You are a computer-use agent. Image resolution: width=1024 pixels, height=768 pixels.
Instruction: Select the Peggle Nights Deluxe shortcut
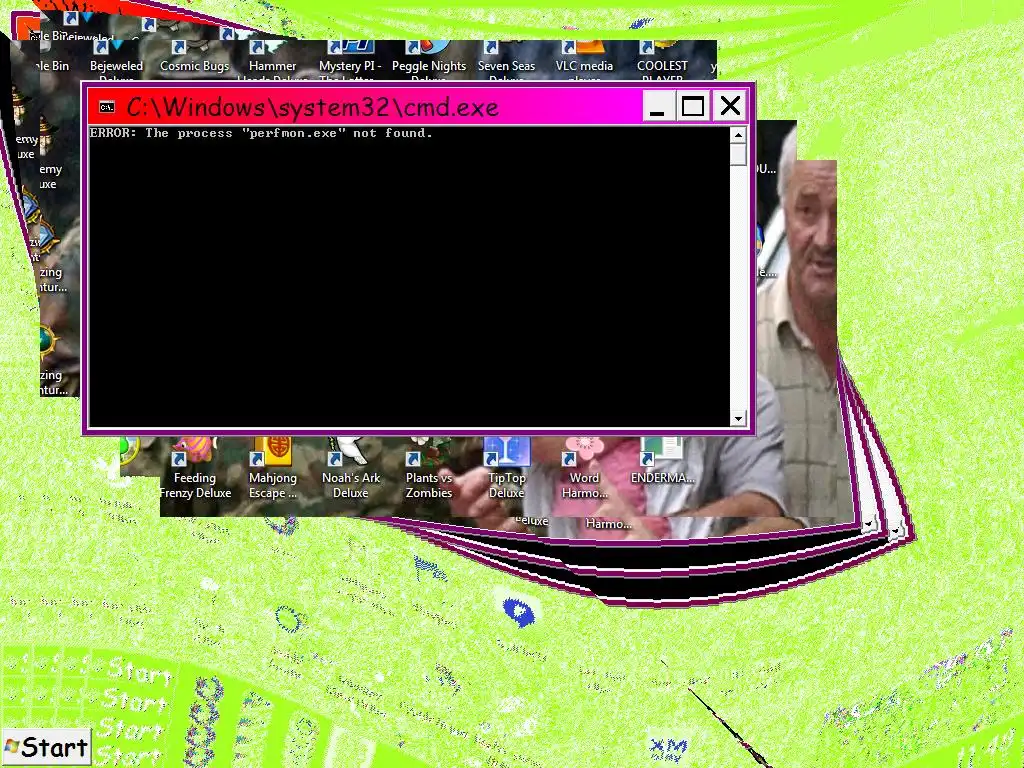(429, 62)
